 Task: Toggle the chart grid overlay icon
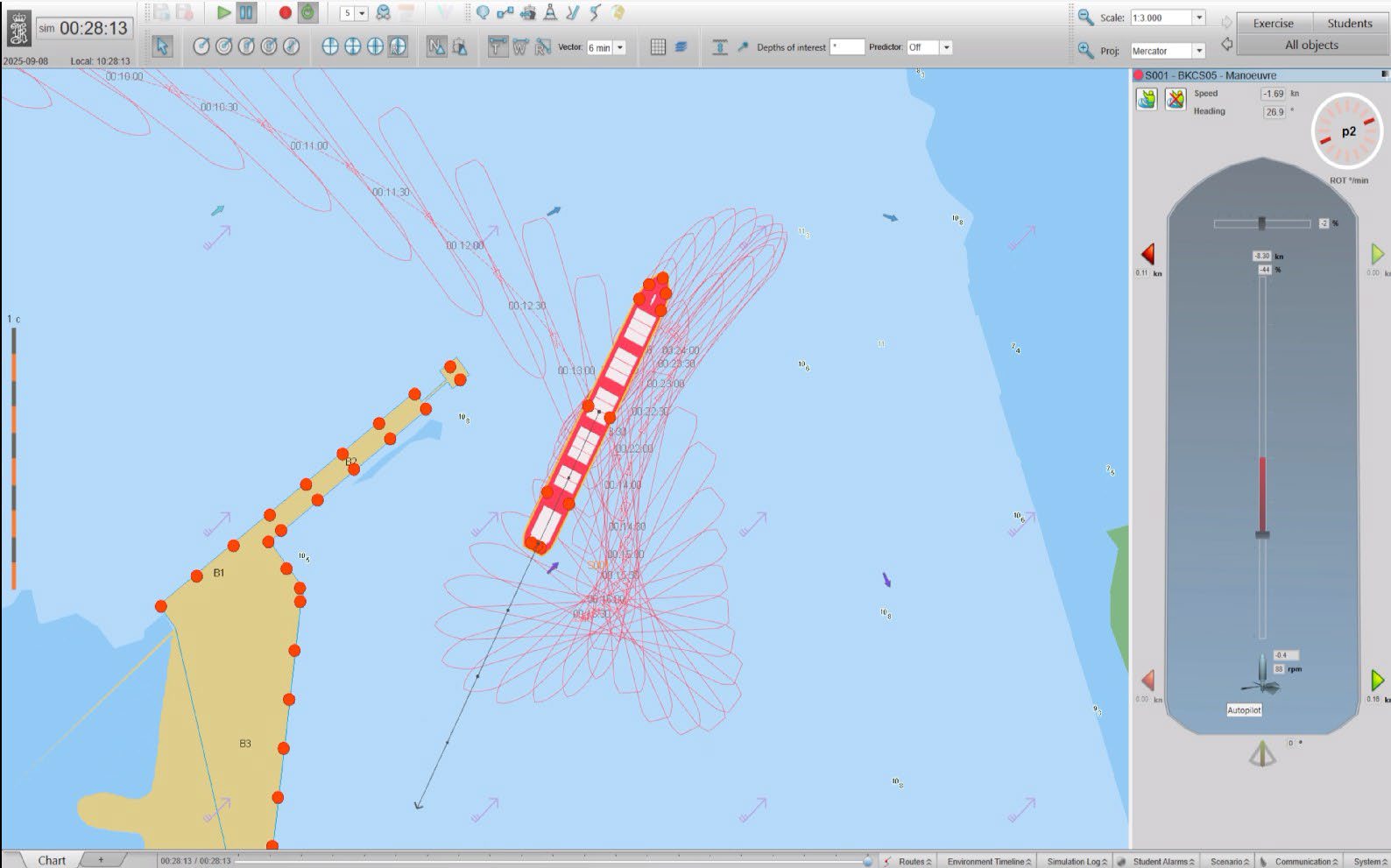[x=658, y=47]
